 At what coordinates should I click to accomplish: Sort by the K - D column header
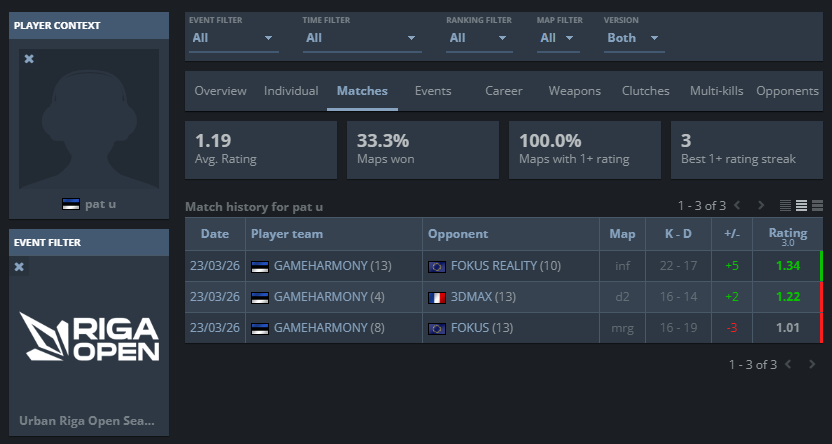(678, 234)
